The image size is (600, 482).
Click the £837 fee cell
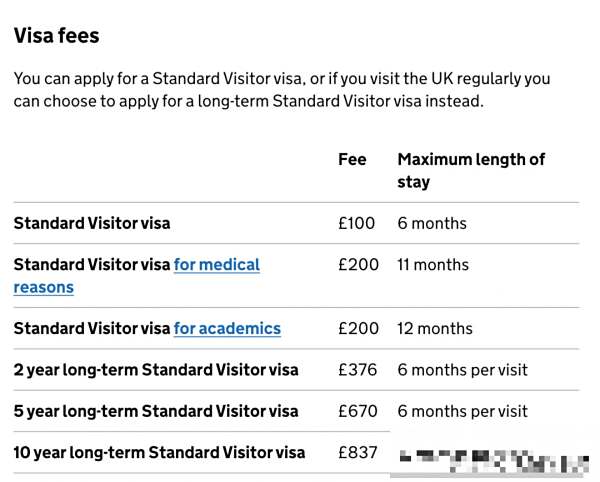tap(357, 453)
